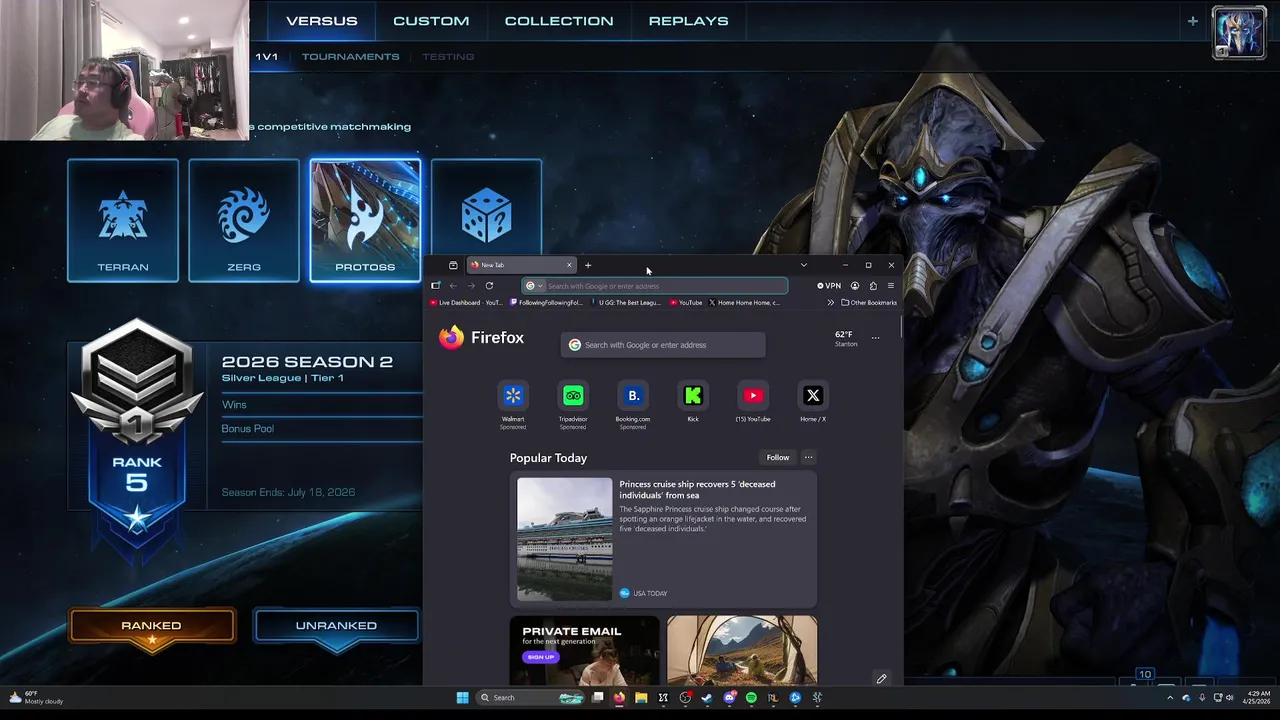Open the Princess cruise ship article headline
Viewport: 1280px width, 720px height.
(697, 490)
